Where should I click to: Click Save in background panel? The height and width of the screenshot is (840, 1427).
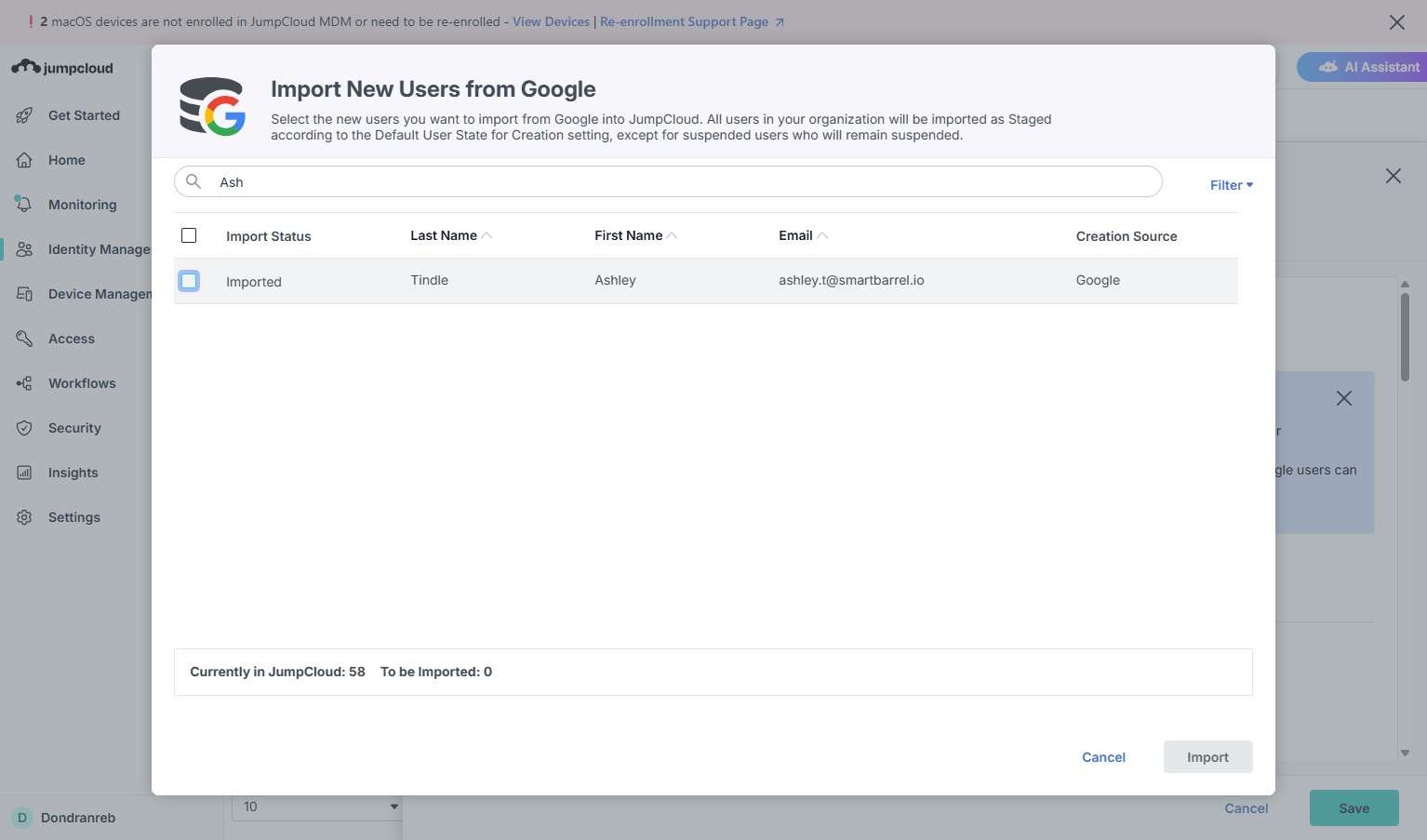[x=1354, y=808]
